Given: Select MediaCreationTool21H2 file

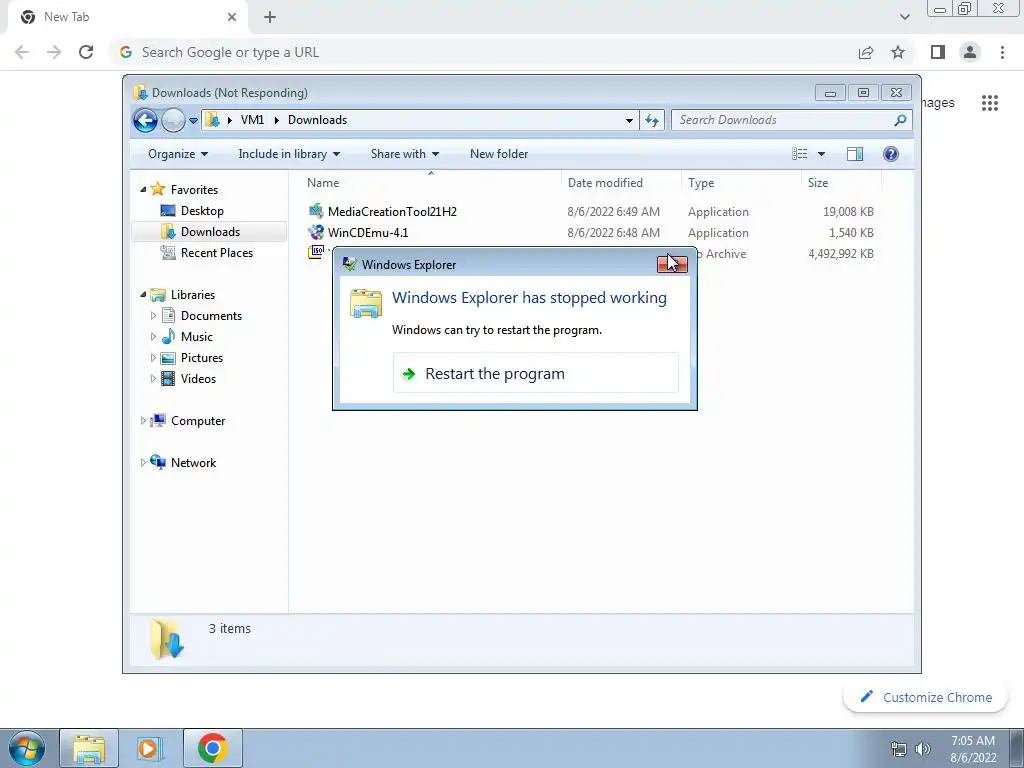Looking at the screenshot, I should coord(392,212).
